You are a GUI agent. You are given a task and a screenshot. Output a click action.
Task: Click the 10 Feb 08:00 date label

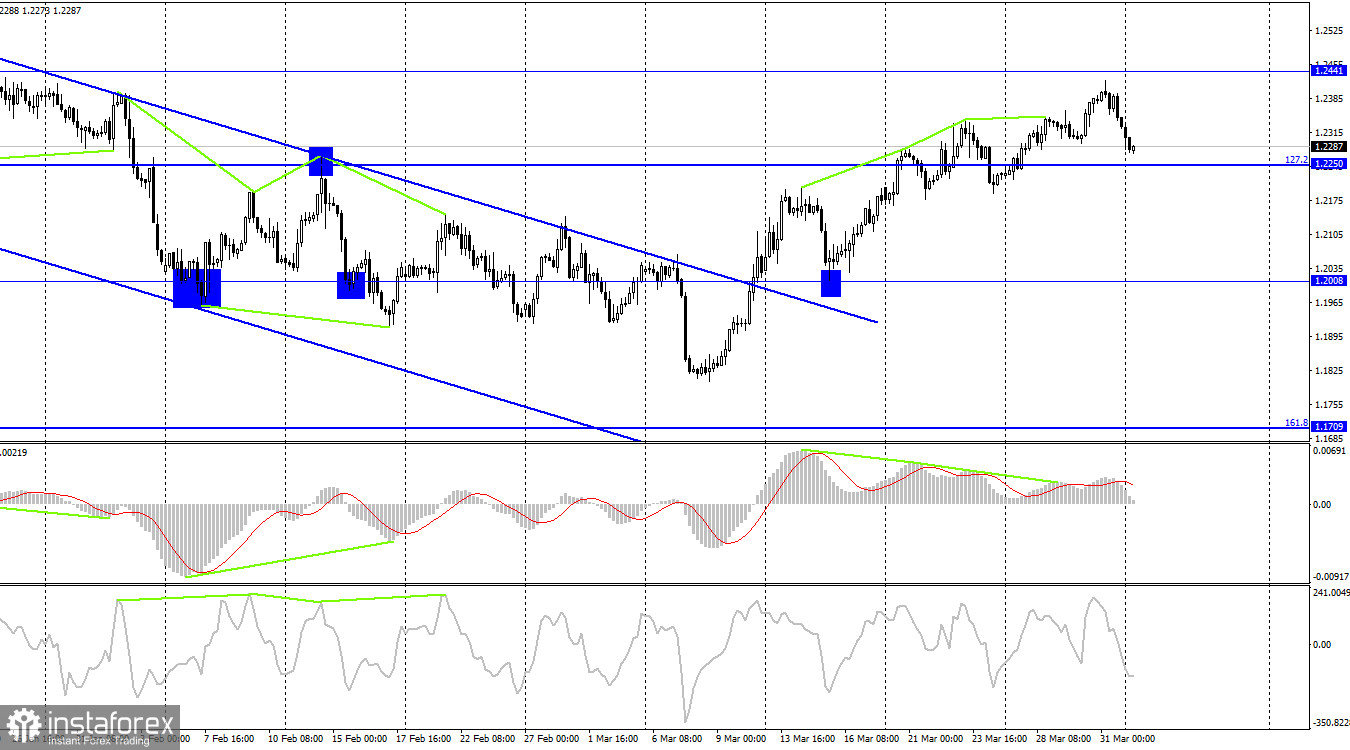[x=298, y=739]
